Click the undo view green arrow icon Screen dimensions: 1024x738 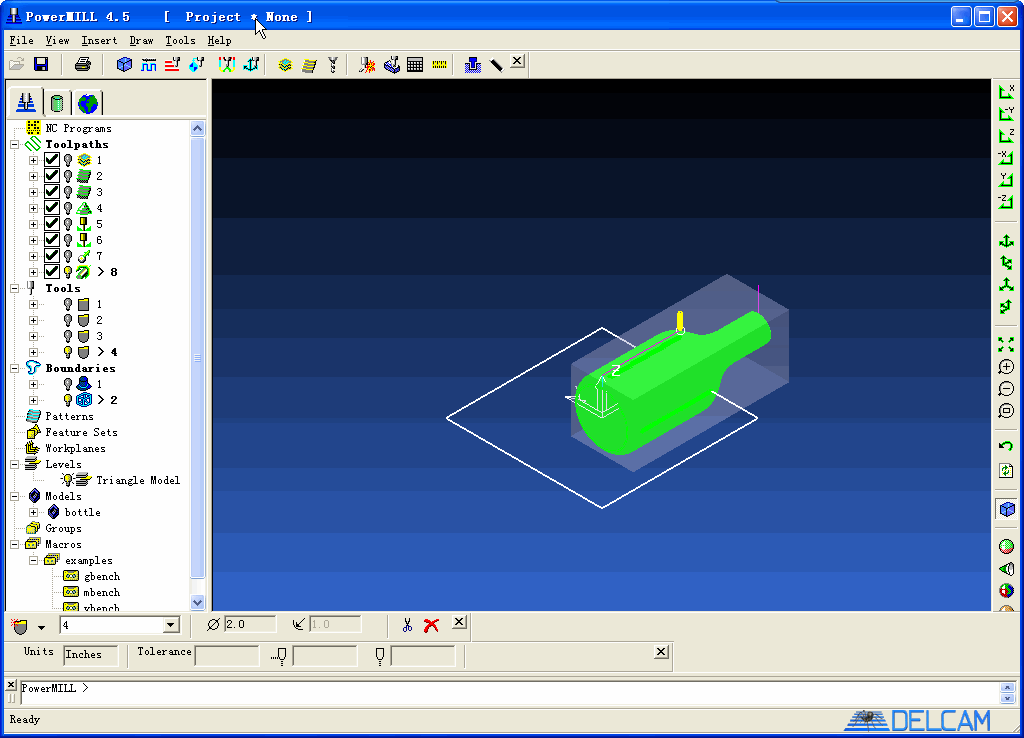(1006, 446)
